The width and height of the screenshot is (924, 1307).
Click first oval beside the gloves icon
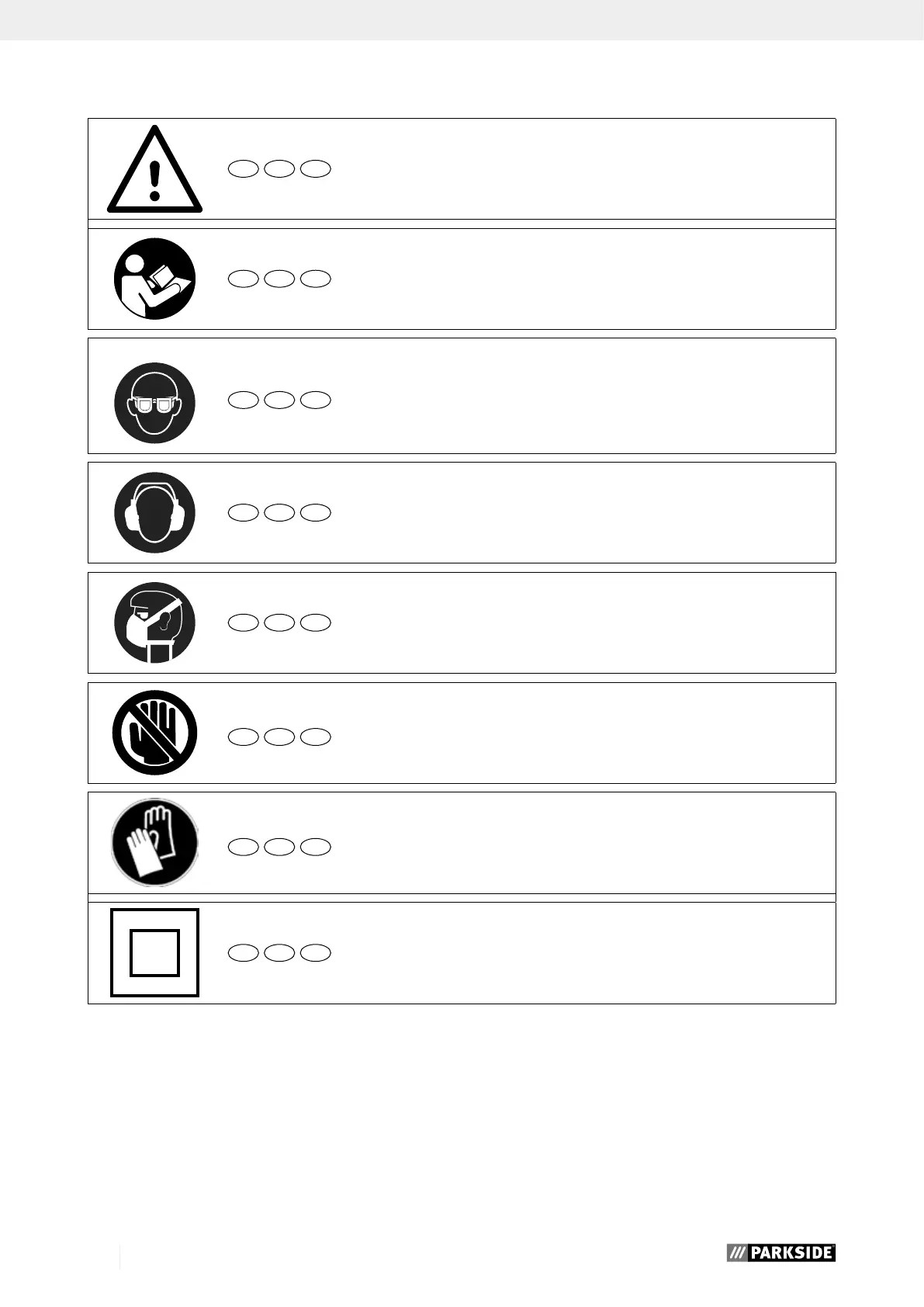tap(243, 847)
